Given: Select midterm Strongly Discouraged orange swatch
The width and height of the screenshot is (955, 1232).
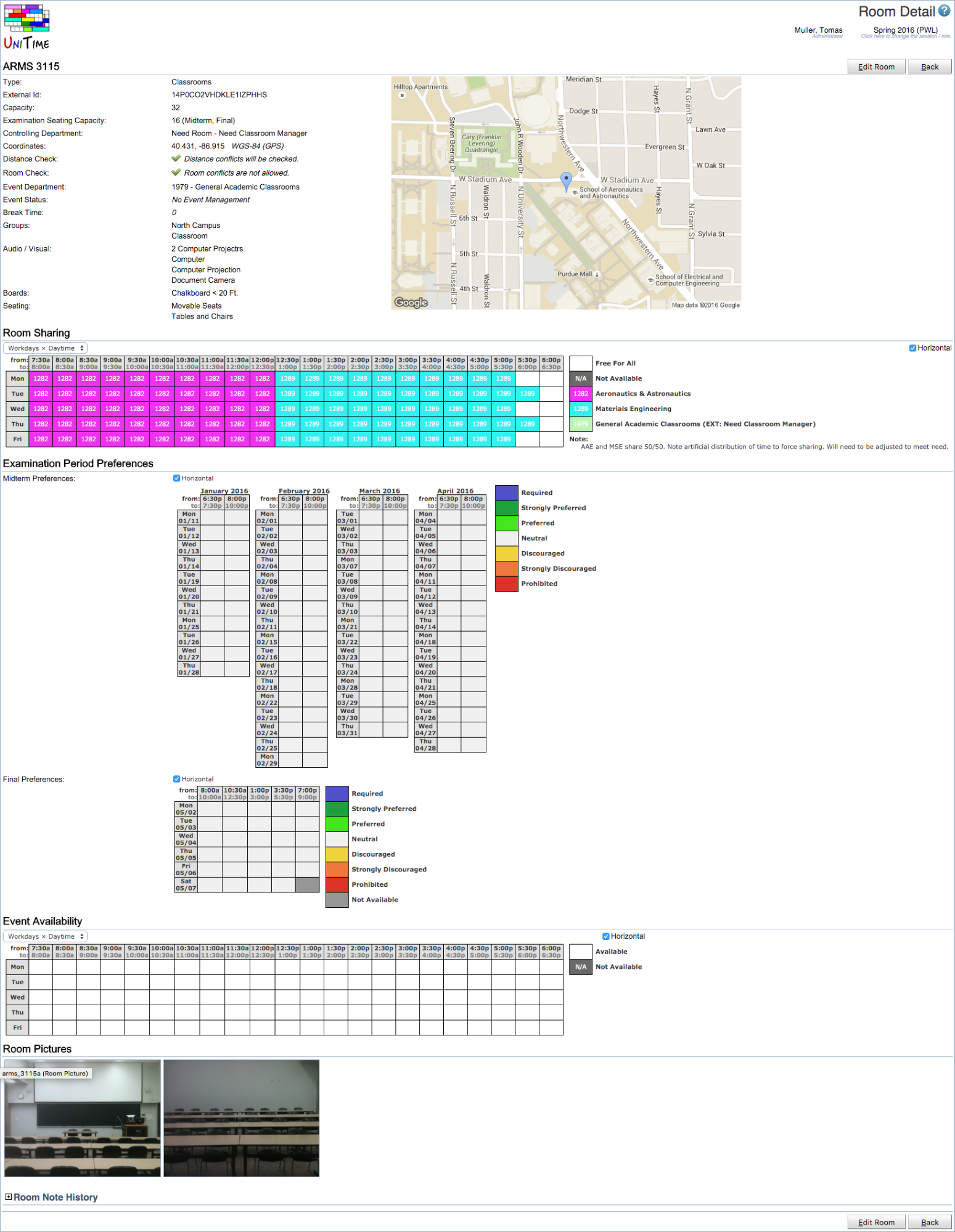Looking at the screenshot, I should coord(507,568).
